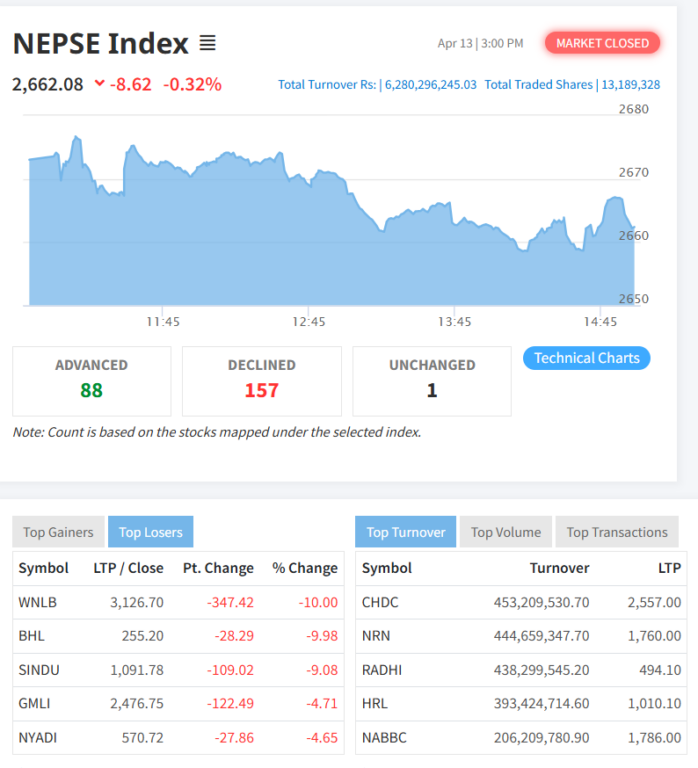The image size is (698, 768).
Task: Click the Unchanged count box
Action: point(431,380)
